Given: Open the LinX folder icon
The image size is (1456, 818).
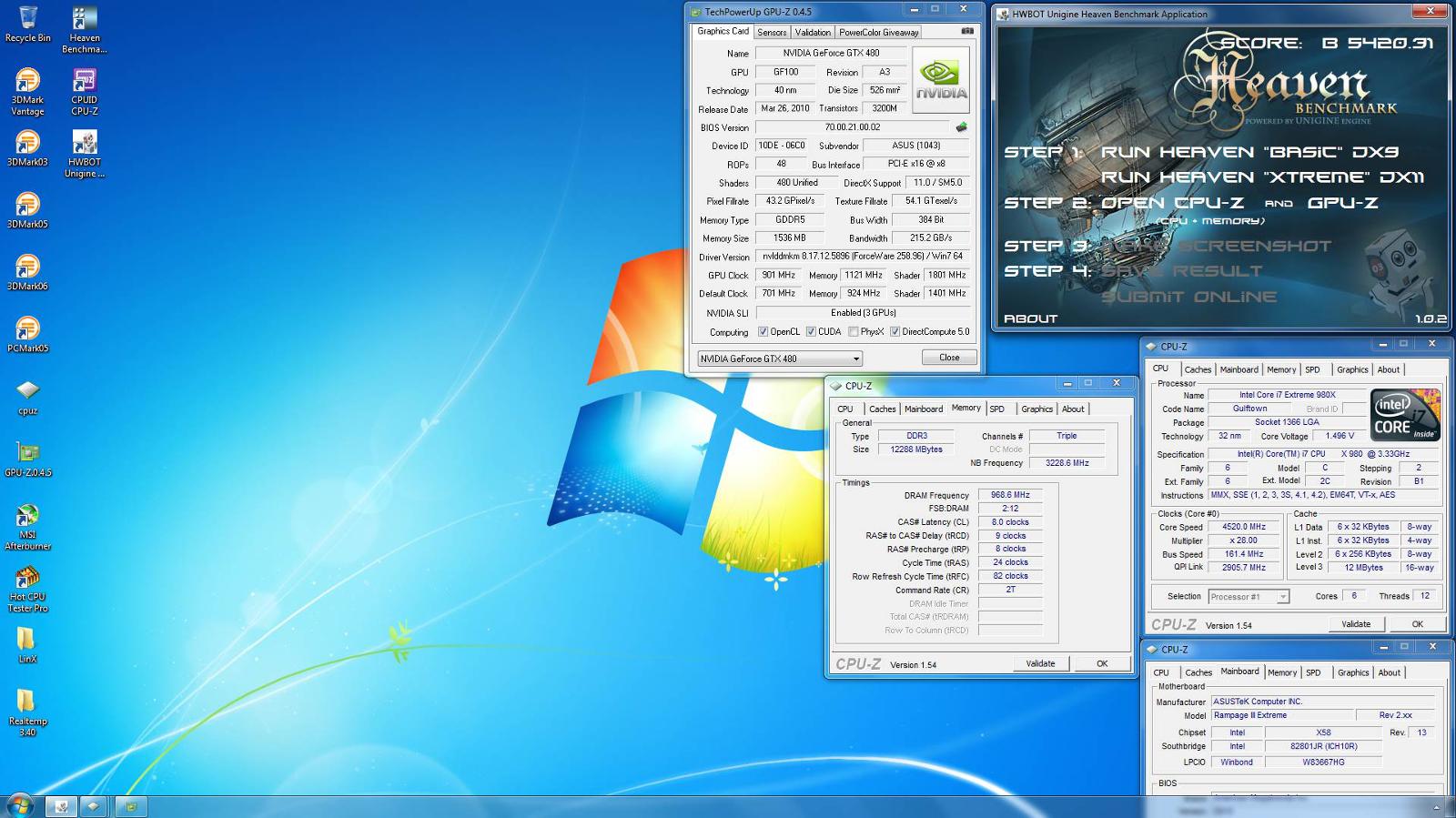Looking at the screenshot, I should [x=27, y=645].
